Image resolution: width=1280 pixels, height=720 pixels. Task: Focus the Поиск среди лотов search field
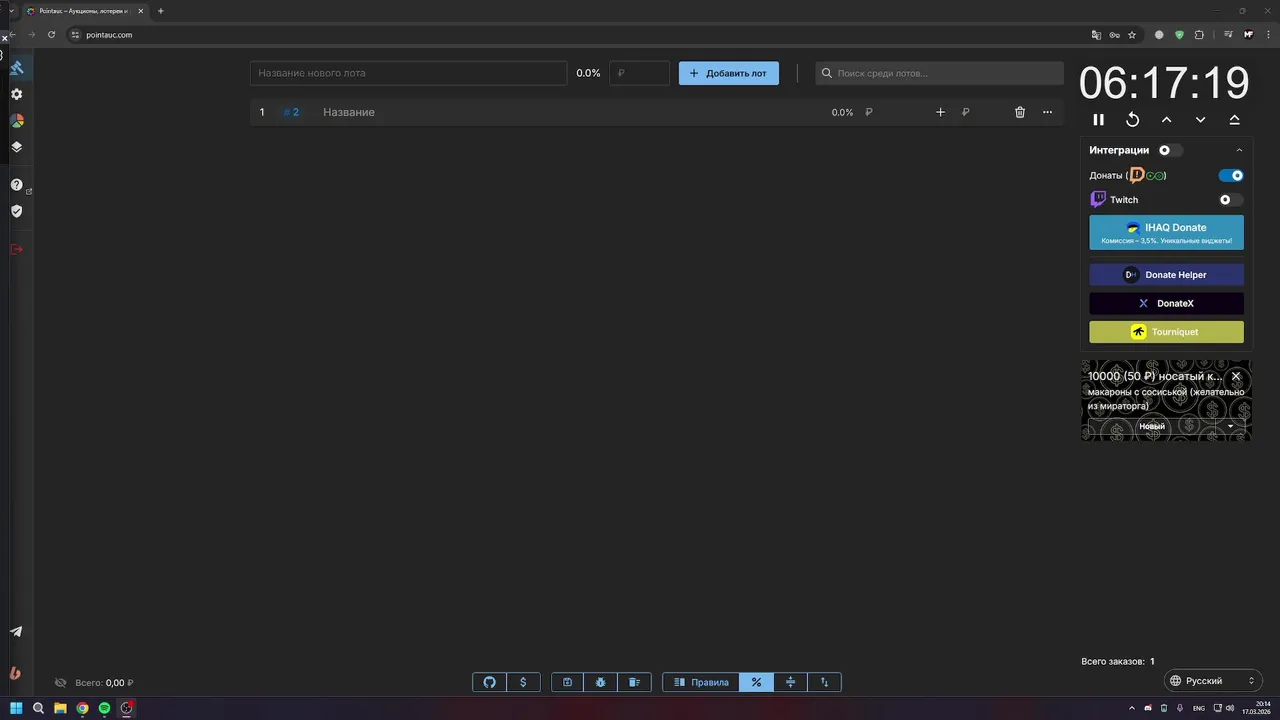(x=939, y=73)
